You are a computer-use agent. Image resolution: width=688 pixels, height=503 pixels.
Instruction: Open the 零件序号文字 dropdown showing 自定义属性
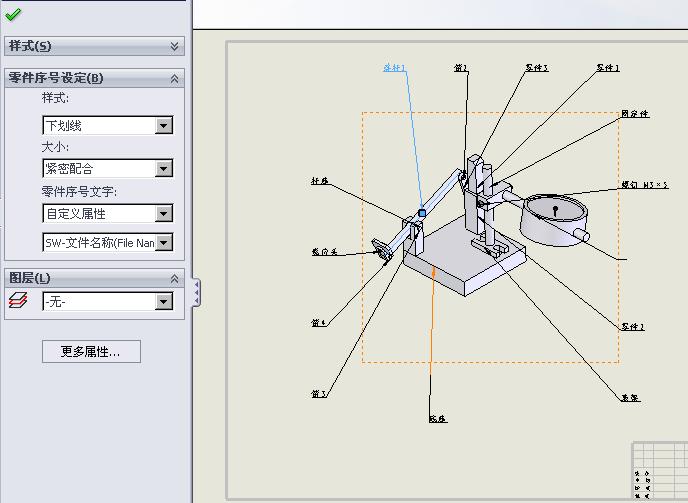tap(164, 213)
